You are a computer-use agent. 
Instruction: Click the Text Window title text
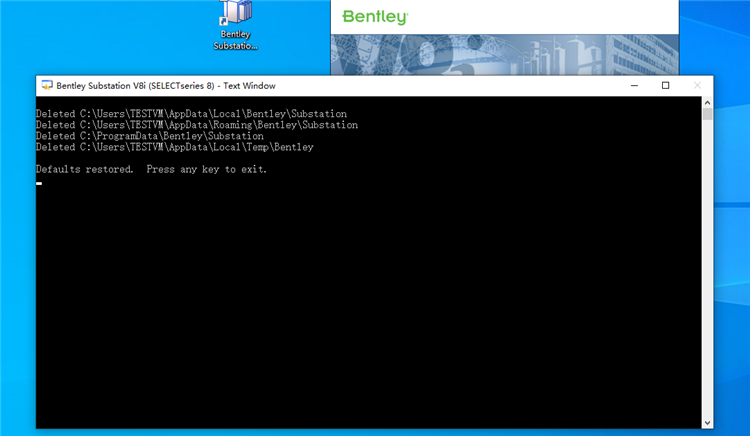166,86
